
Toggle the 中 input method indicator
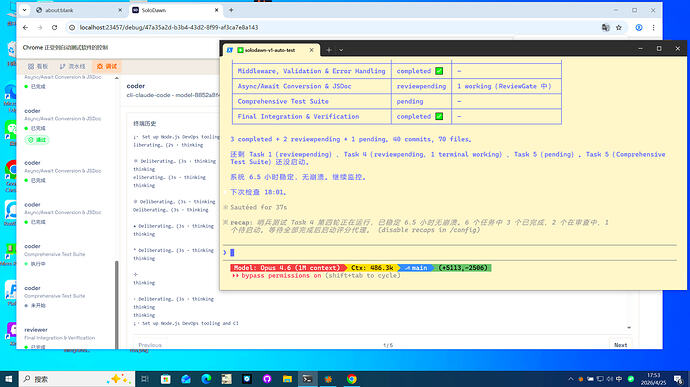coord(619,379)
